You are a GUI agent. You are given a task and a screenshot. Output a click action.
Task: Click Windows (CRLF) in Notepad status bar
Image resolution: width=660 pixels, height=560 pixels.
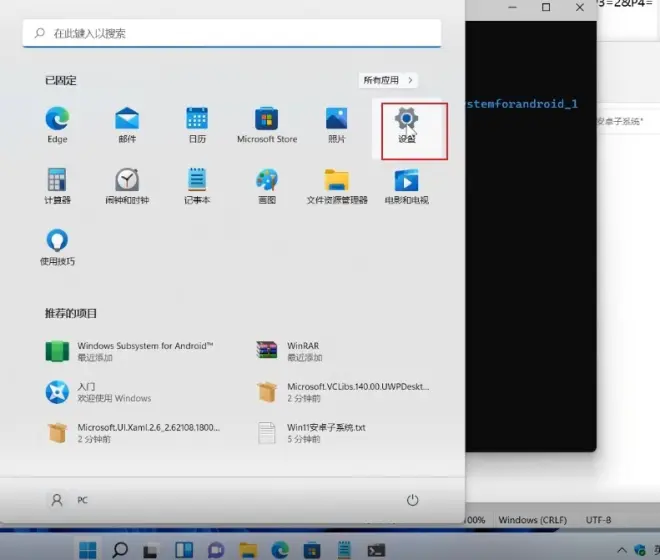(x=532, y=520)
